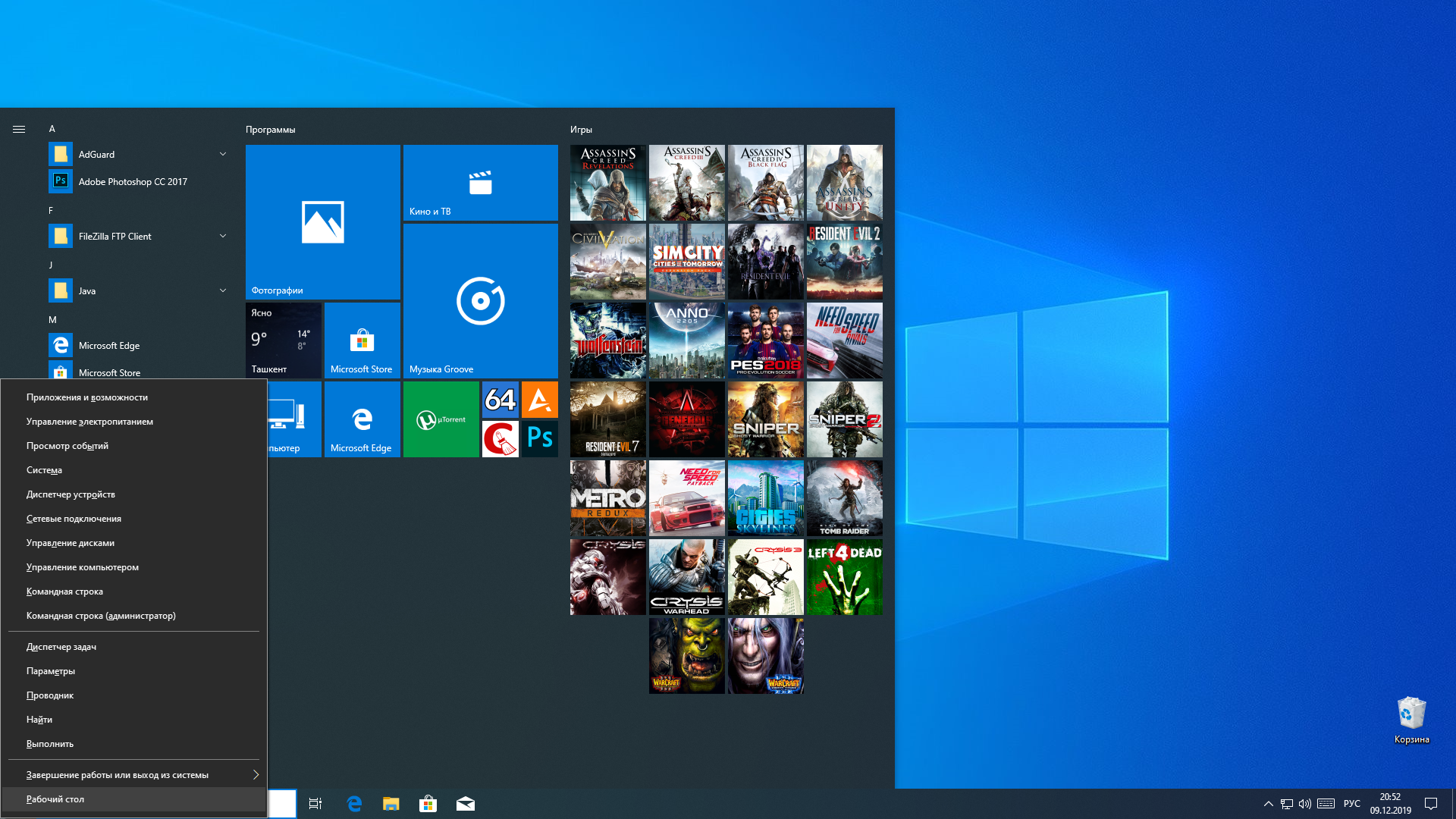The image size is (1456, 819).
Task: Open the Civilization V game tile
Action: click(608, 262)
